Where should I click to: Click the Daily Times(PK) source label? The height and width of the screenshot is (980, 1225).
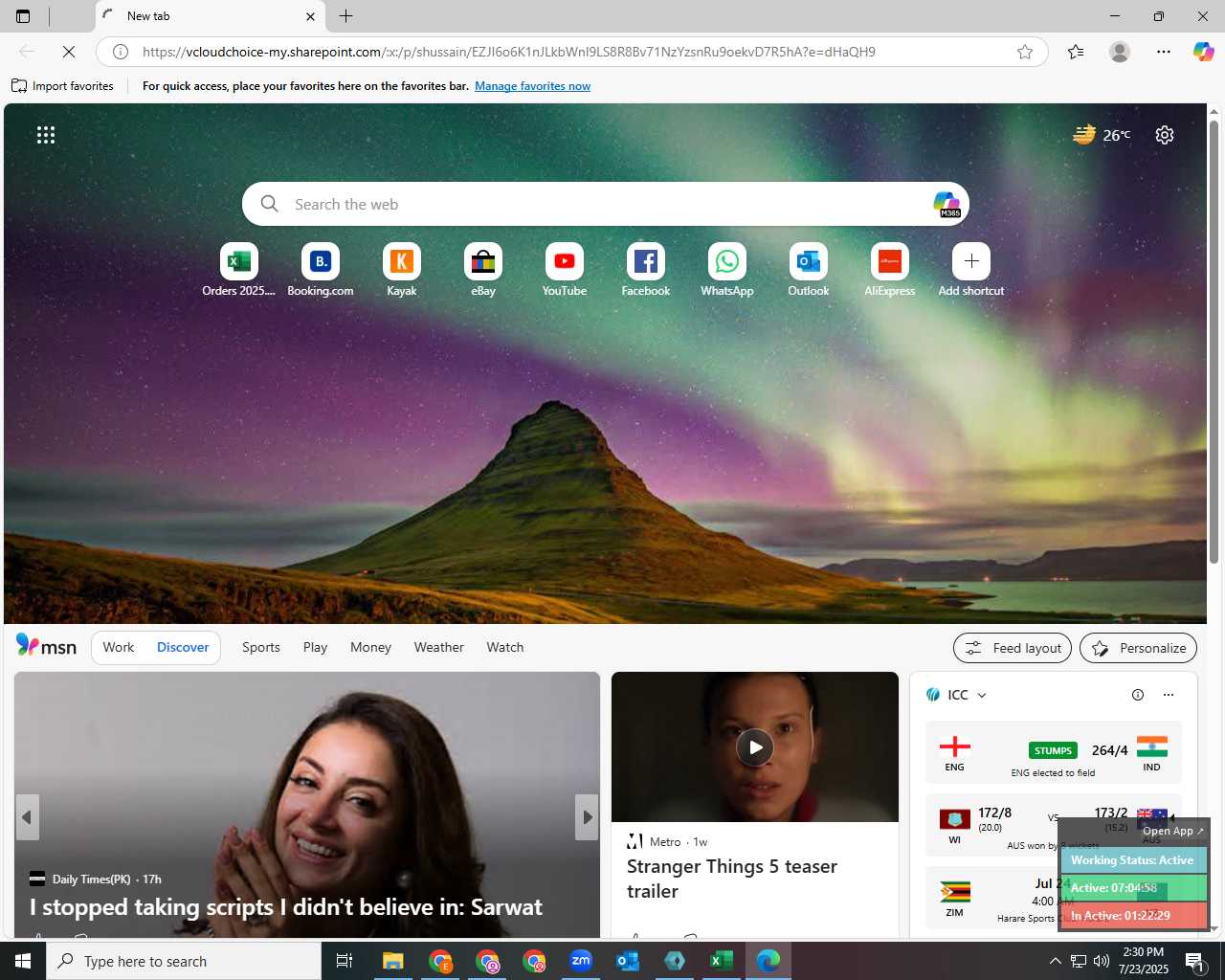pos(91,880)
